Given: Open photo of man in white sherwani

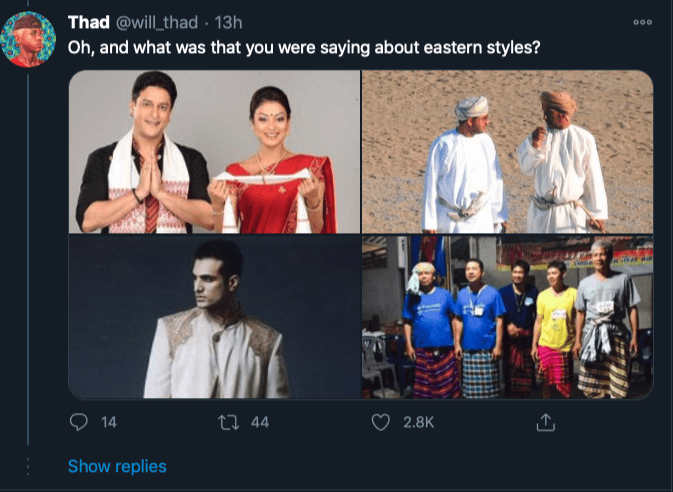Looking at the screenshot, I should (x=214, y=318).
